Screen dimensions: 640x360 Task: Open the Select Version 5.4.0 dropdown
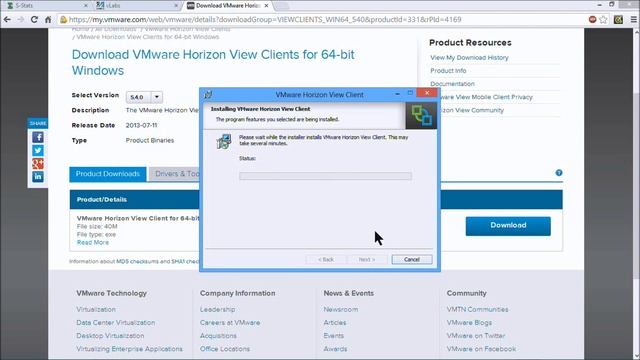[144, 97]
